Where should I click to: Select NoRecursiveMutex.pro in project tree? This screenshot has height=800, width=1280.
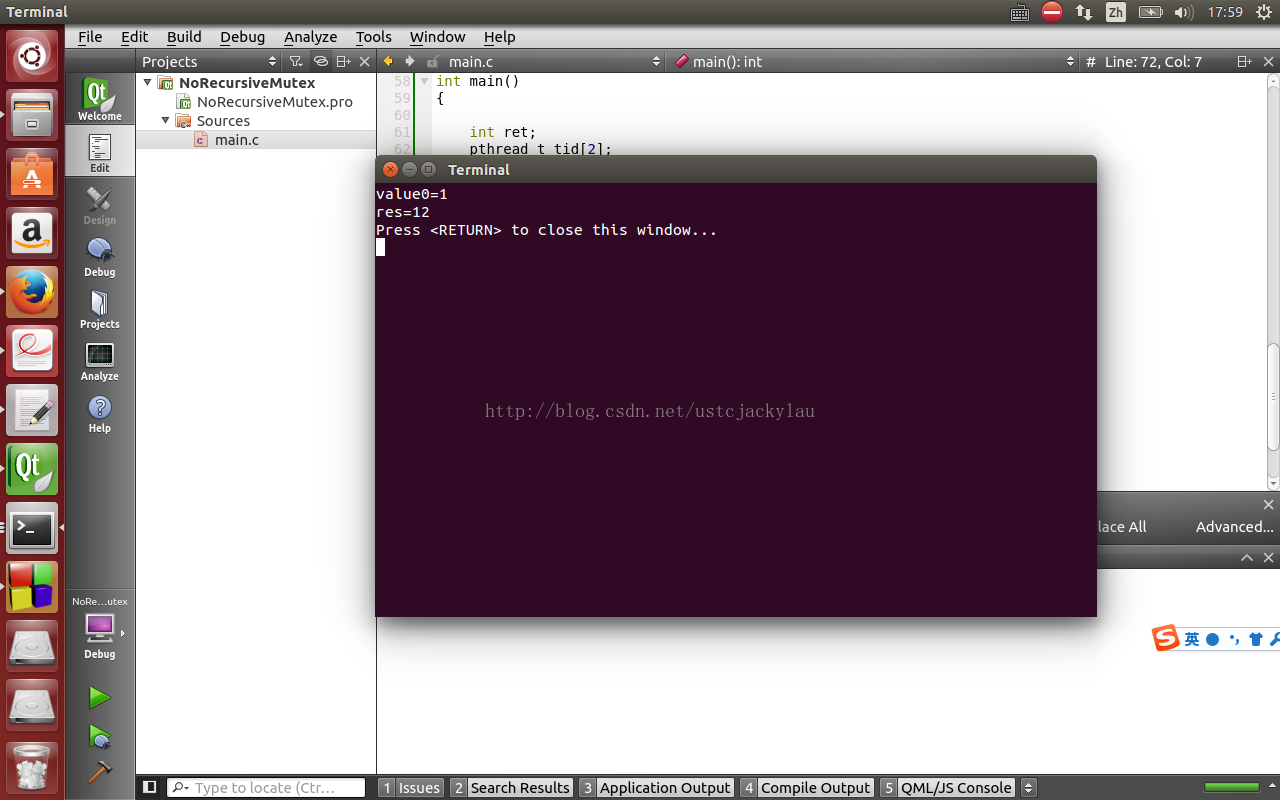click(x=274, y=102)
